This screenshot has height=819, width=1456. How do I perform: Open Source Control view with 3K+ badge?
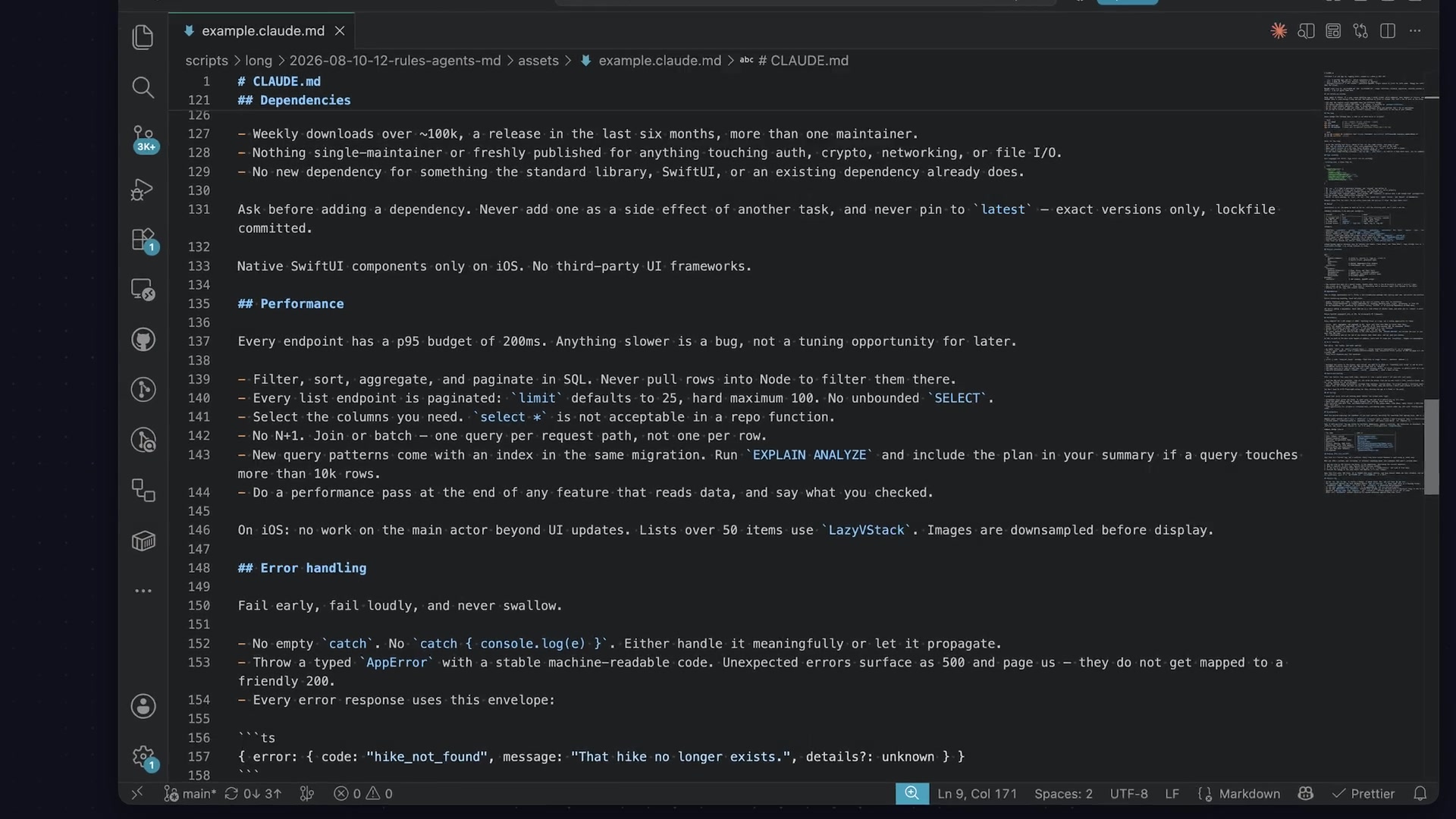(x=143, y=139)
